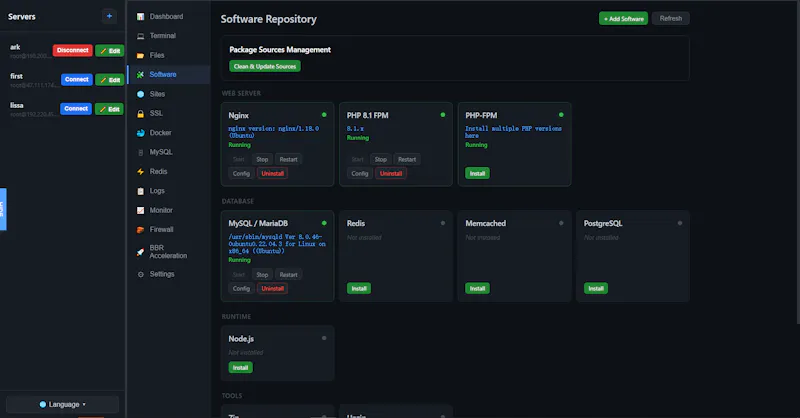Restart PHP 8.1 FPM
Viewport: 800px width, 418px height.
[x=407, y=159]
